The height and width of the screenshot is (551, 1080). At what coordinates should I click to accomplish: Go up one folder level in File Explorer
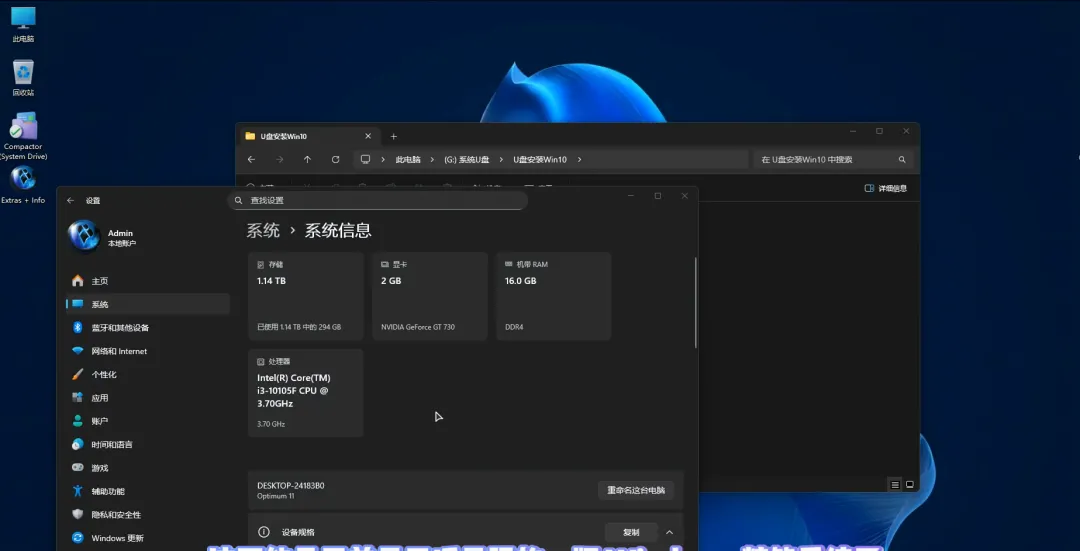pyautogui.click(x=307, y=159)
